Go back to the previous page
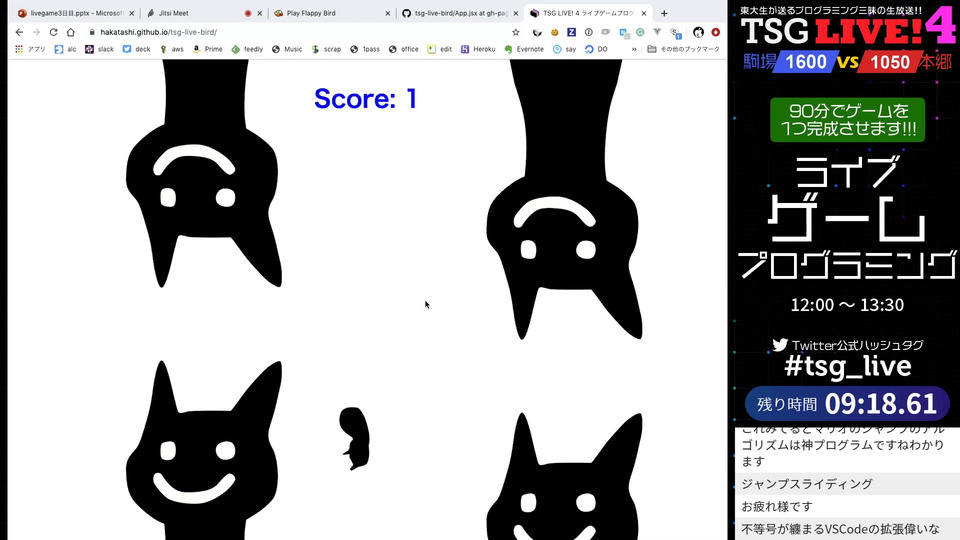 pos(19,32)
